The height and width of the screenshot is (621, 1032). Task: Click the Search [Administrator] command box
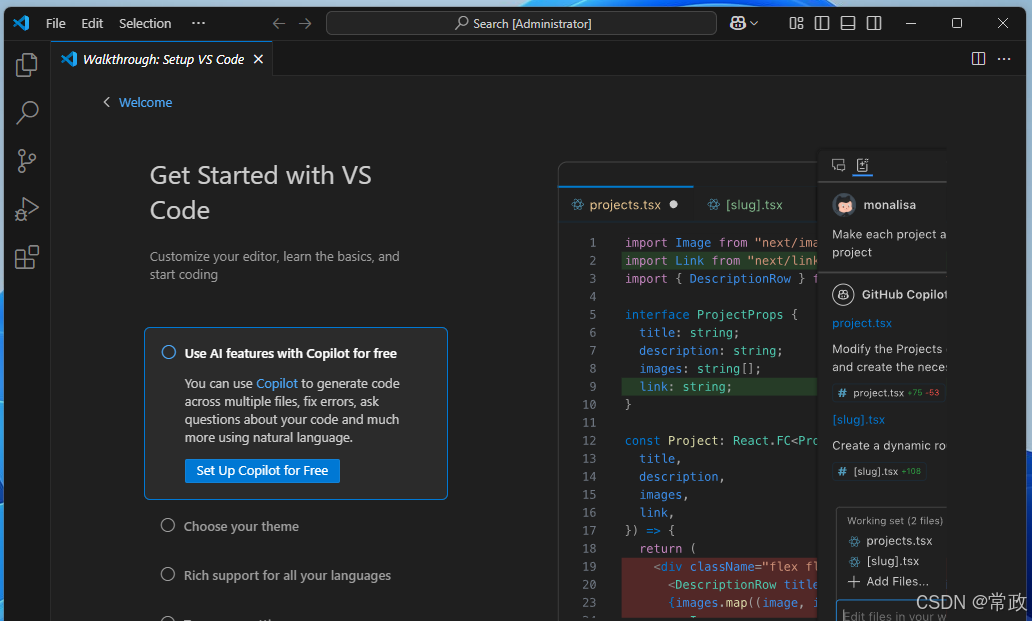pyautogui.click(x=521, y=23)
